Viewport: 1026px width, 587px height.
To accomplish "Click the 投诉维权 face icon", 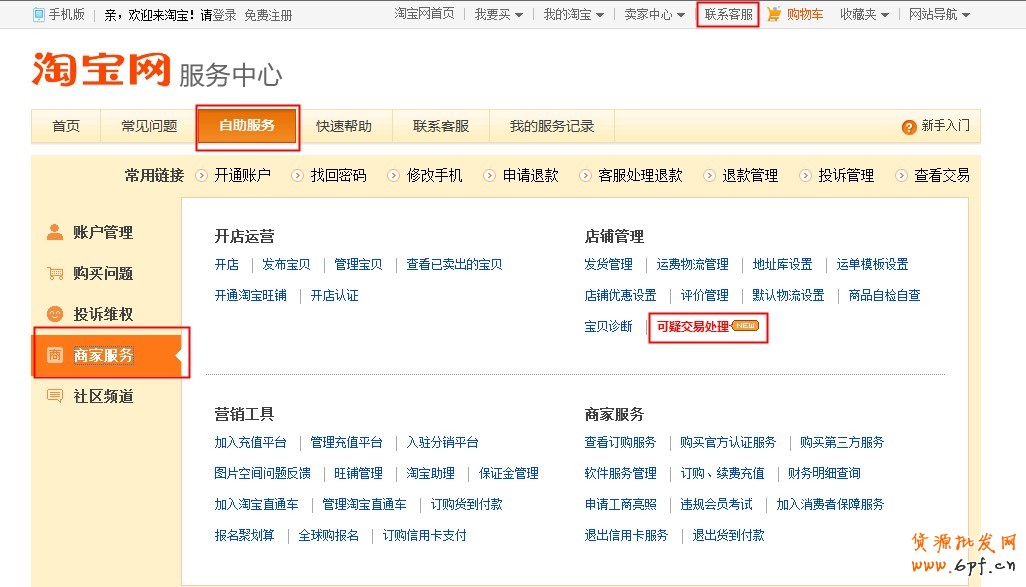I will [x=55, y=314].
